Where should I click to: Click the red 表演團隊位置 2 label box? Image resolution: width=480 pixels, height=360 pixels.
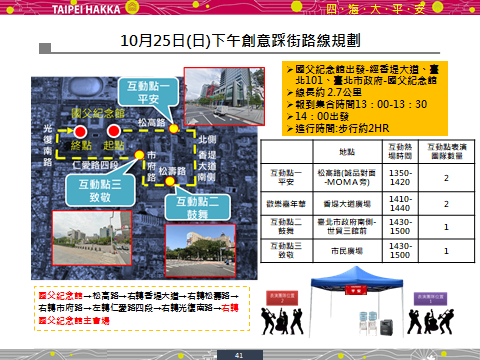[282, 298]
